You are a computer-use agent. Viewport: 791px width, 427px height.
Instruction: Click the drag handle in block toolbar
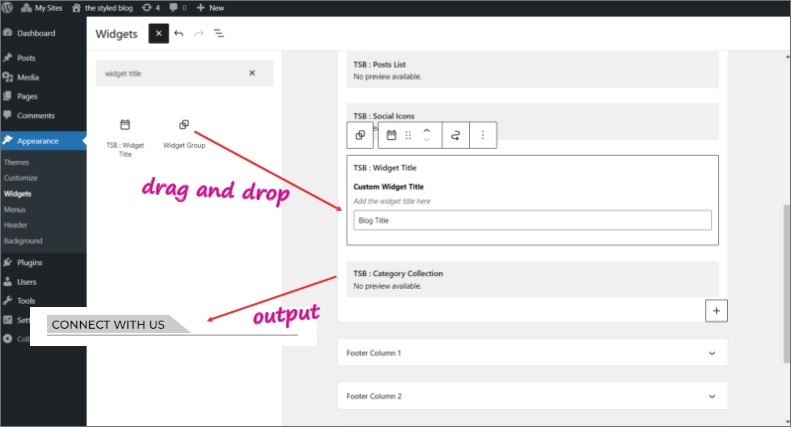408,135
